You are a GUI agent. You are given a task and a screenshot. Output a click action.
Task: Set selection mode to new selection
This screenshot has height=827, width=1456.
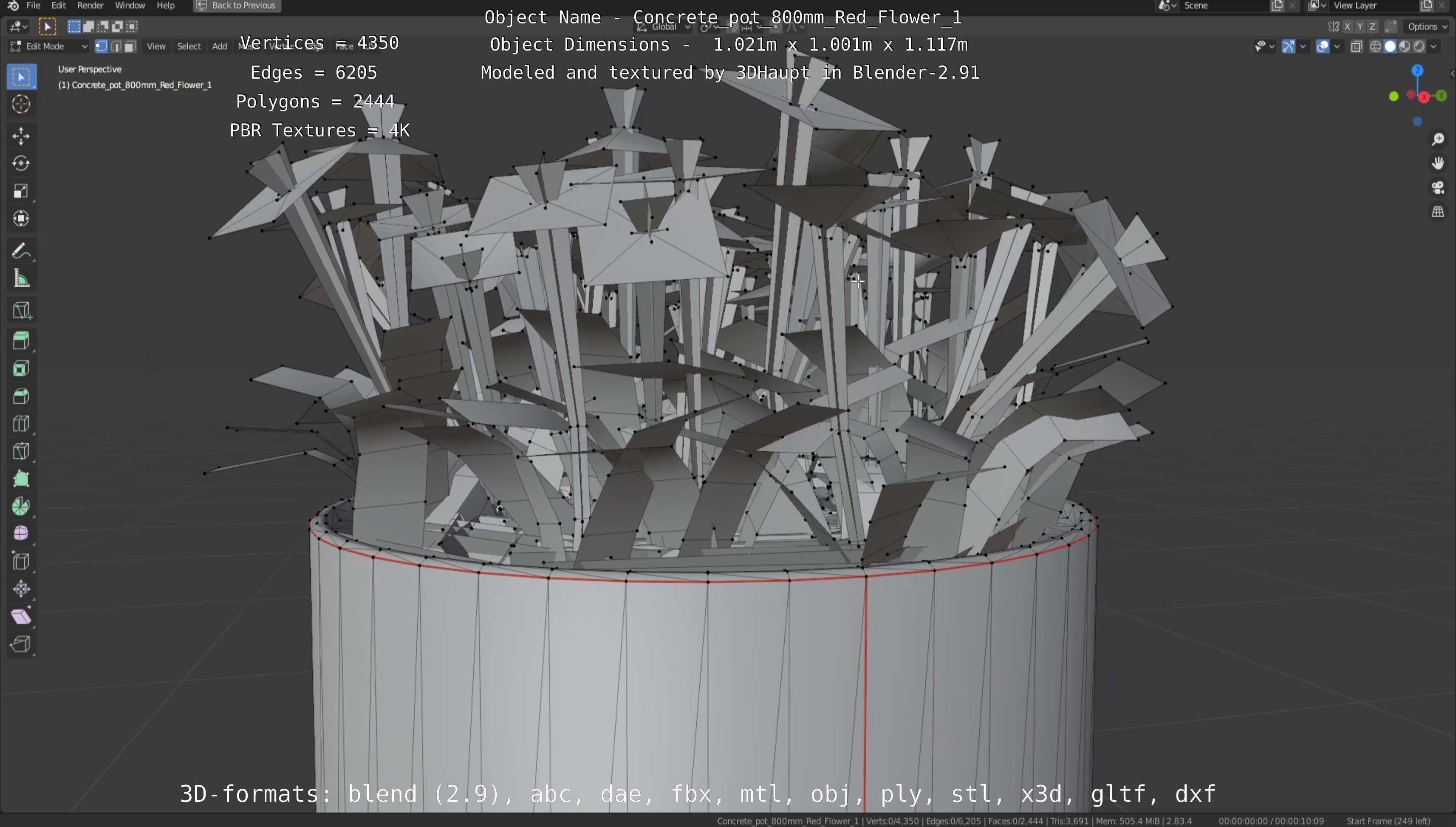pyautogui.click(x=74, y=26)
